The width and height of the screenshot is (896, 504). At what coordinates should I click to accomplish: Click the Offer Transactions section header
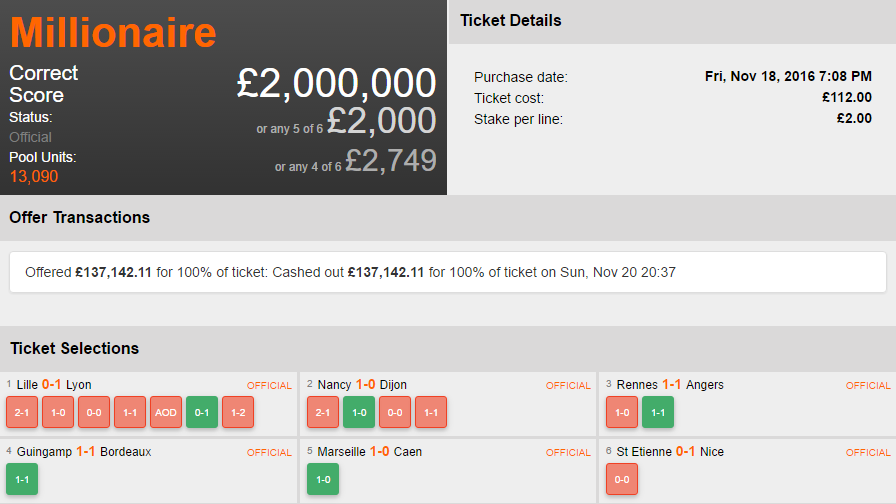click(x=80, y=217)
